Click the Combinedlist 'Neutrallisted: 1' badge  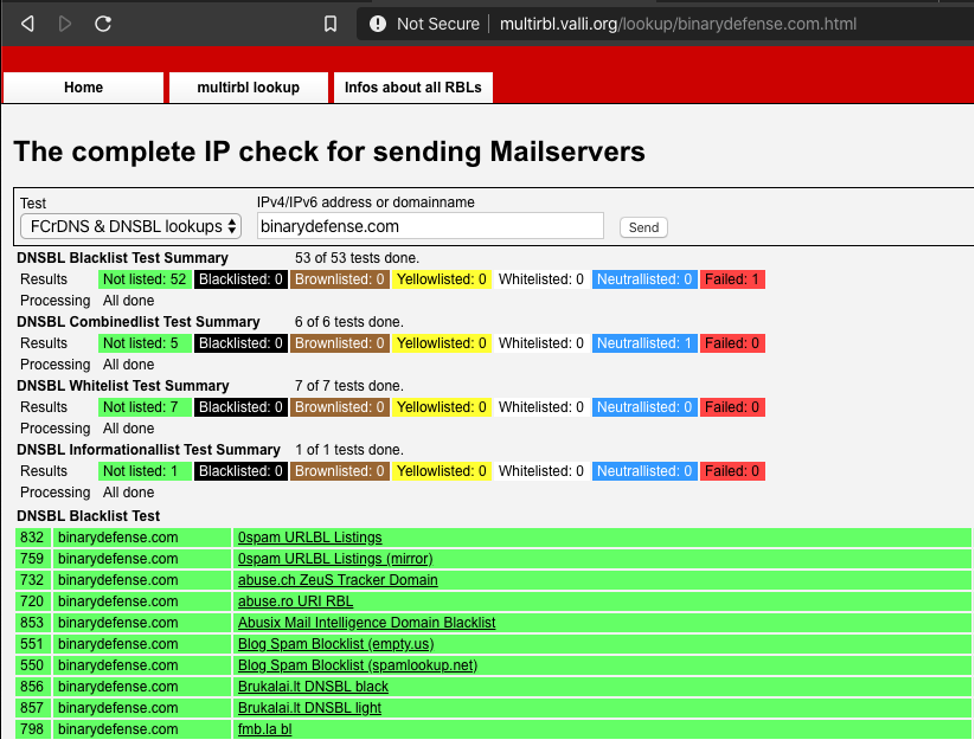645,343
